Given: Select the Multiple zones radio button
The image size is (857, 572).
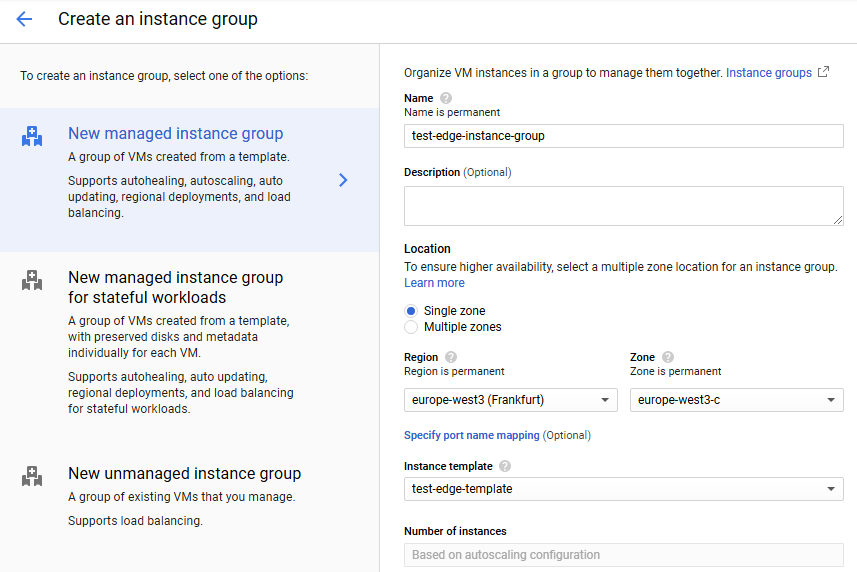Looking at the screenshot, I should [411, 327].
